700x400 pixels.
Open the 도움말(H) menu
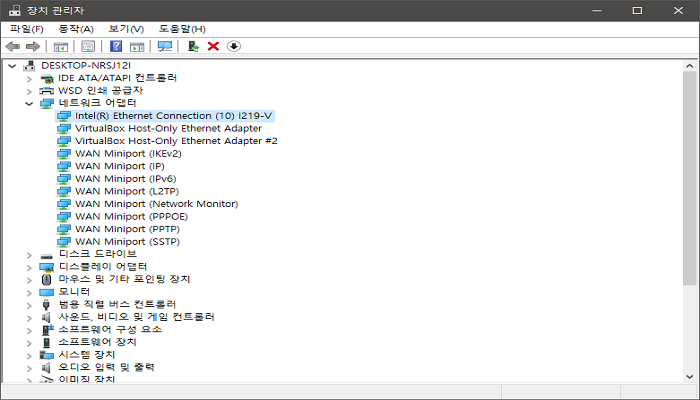tap(182, 29)
